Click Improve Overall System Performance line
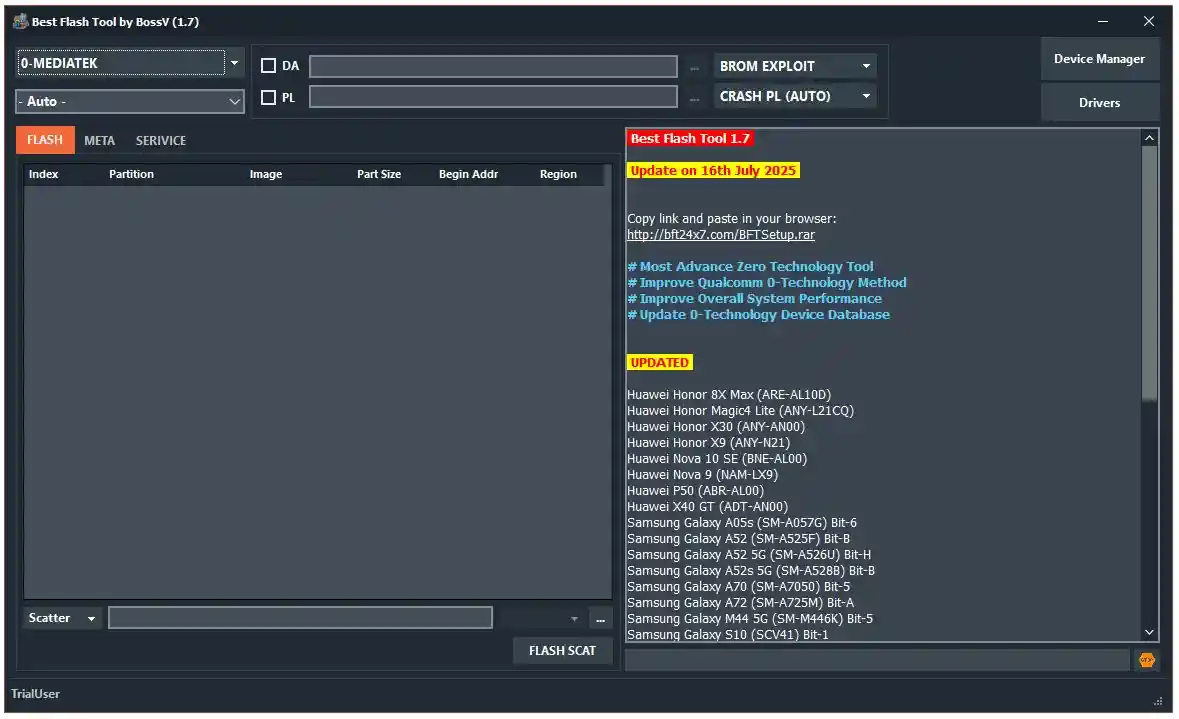1179x719 pixels. (x=755, y=299)
